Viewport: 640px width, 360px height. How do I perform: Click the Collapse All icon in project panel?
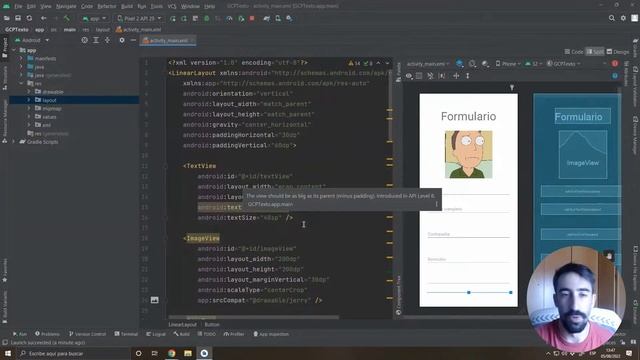point(107,40)
